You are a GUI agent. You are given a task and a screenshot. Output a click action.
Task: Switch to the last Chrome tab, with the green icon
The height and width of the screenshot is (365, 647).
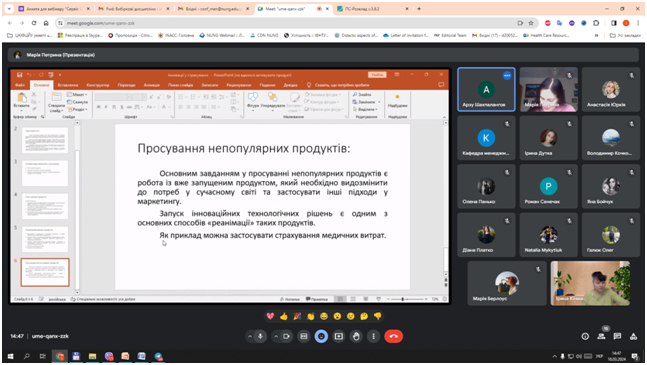coord(371,9)
